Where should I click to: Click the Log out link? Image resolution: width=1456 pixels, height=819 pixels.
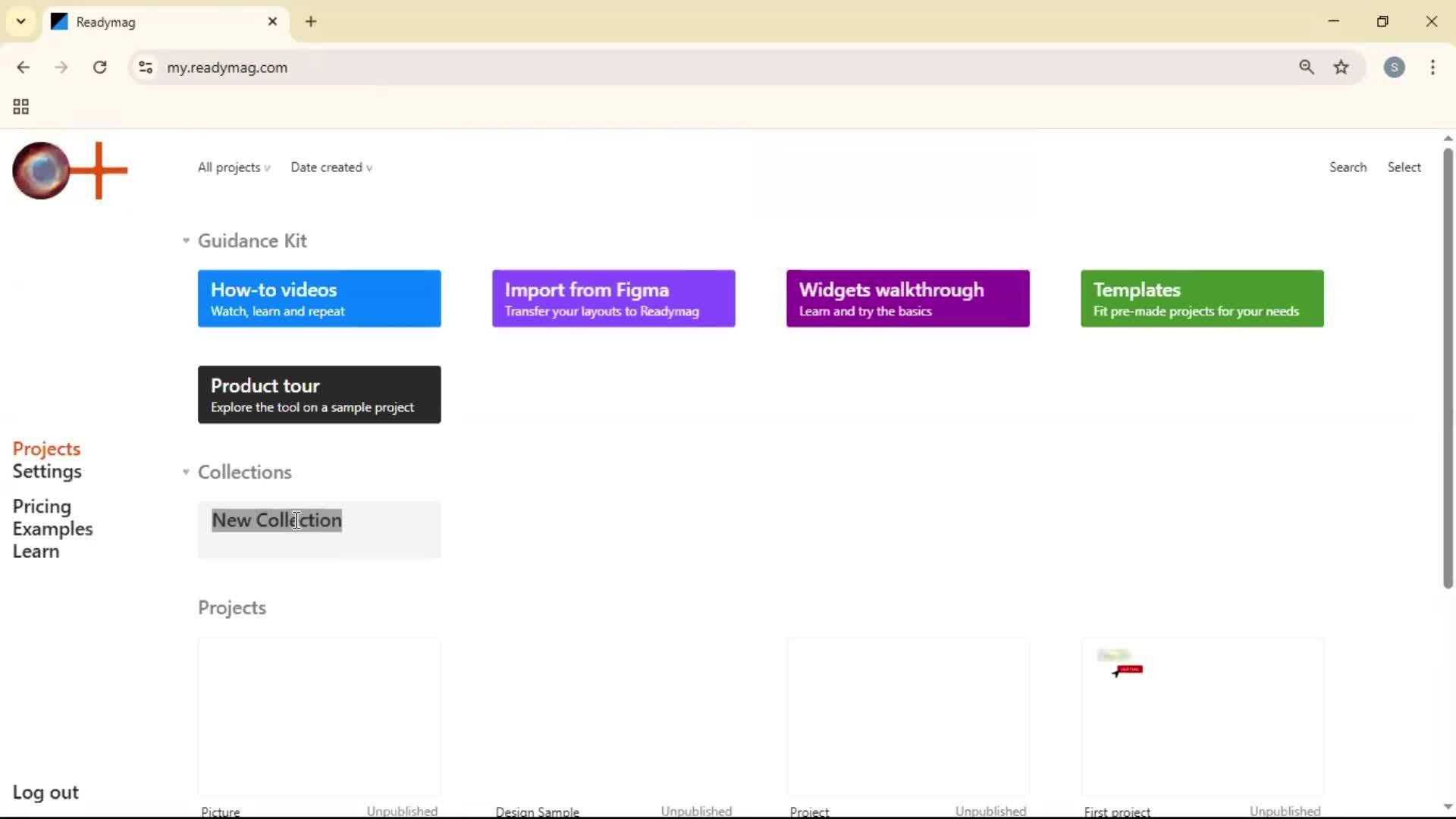(x=45, y=792)
